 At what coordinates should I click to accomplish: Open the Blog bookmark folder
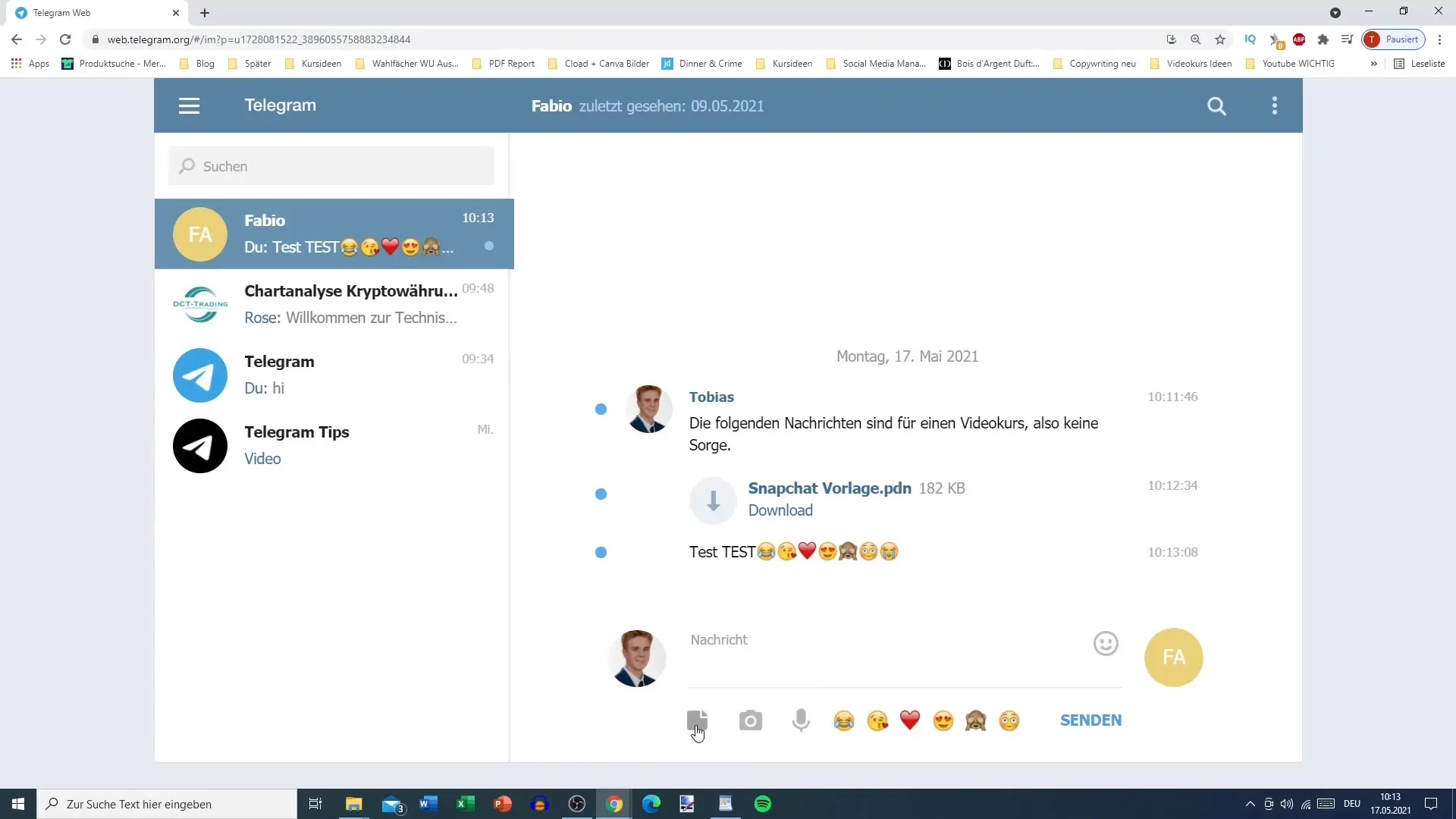(x=197, y=64)
